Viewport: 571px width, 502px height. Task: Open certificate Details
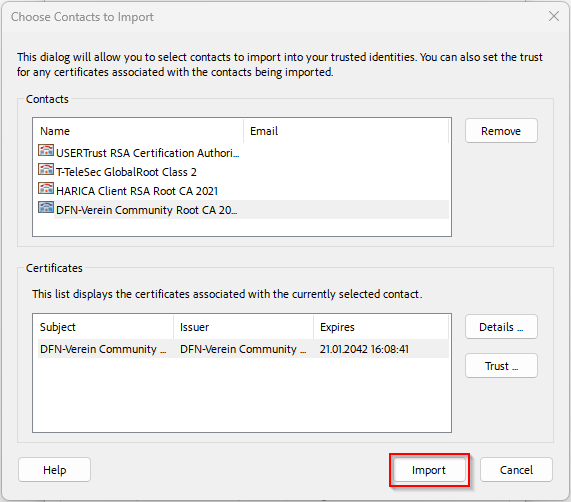coord(501,327)
